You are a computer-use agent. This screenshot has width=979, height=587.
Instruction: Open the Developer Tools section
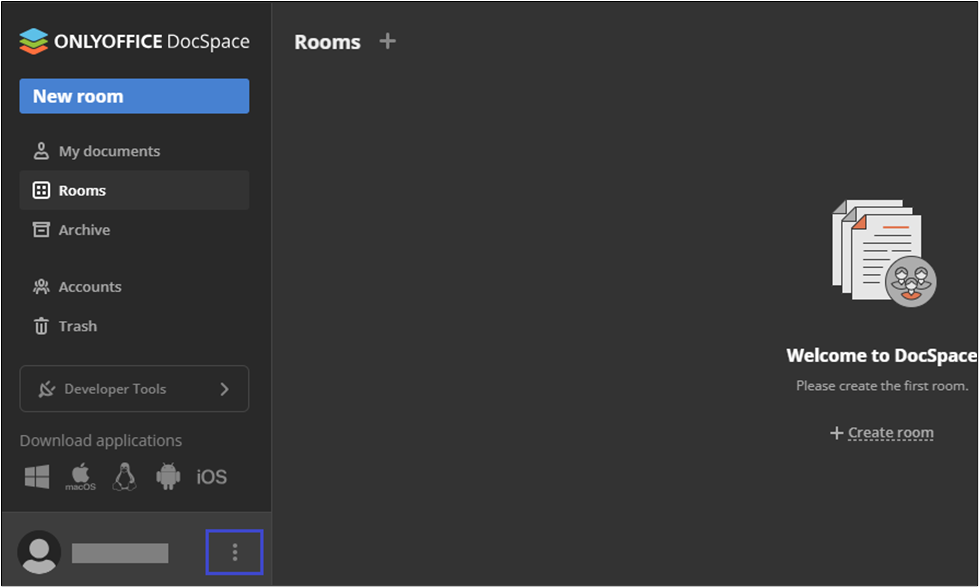tap(115, 389)
